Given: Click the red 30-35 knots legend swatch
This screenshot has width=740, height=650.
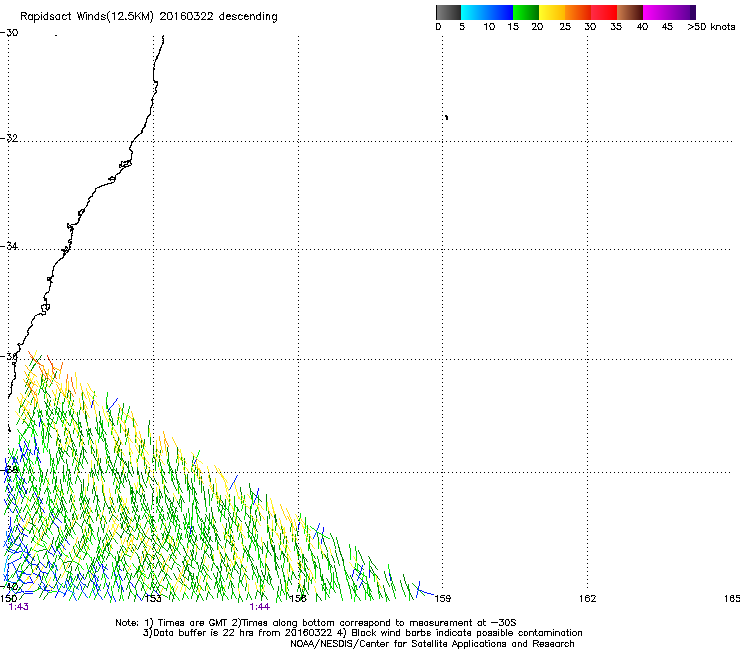Looking at the screenshot, I should (x=604, y=12).
